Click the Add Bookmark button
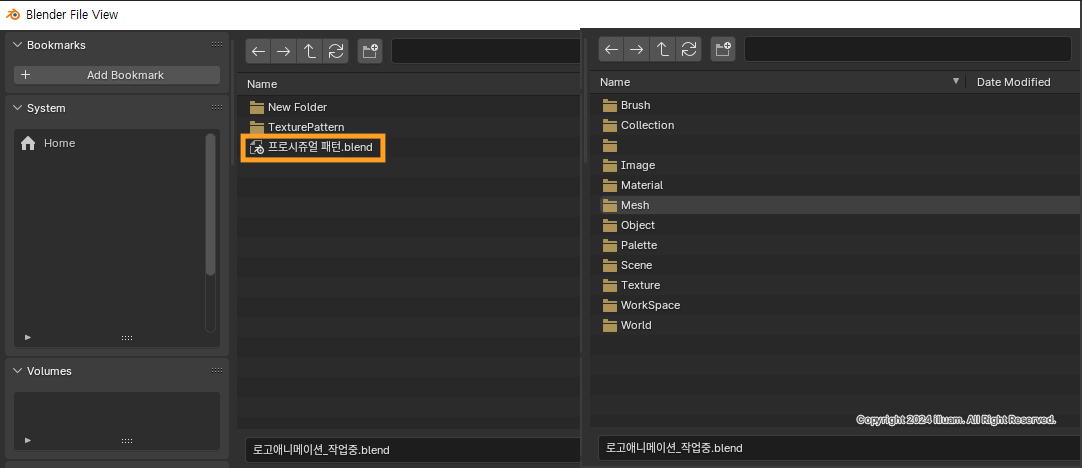 tap(117, 75)
